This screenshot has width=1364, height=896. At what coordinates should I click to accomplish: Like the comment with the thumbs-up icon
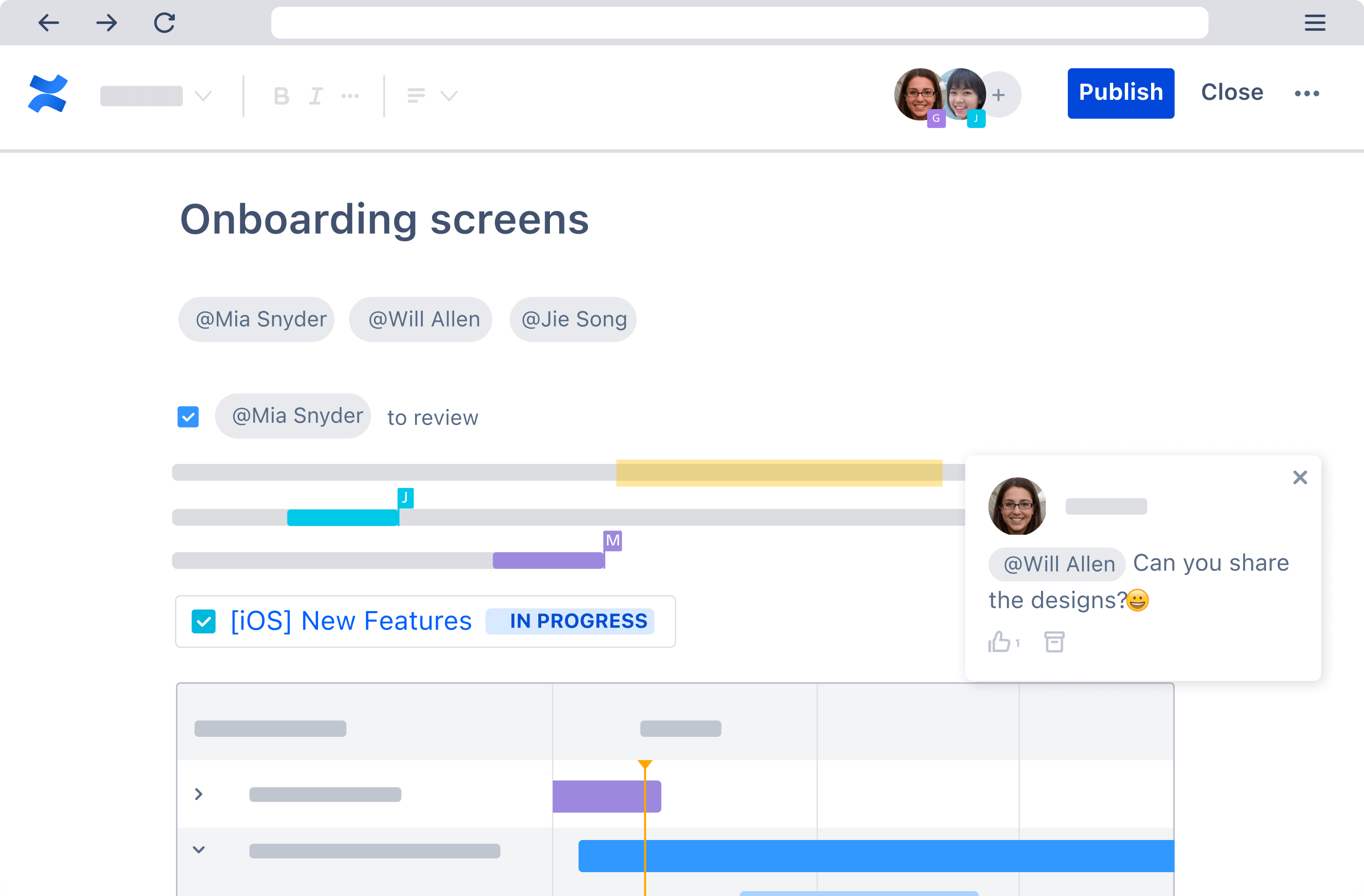1000,642
